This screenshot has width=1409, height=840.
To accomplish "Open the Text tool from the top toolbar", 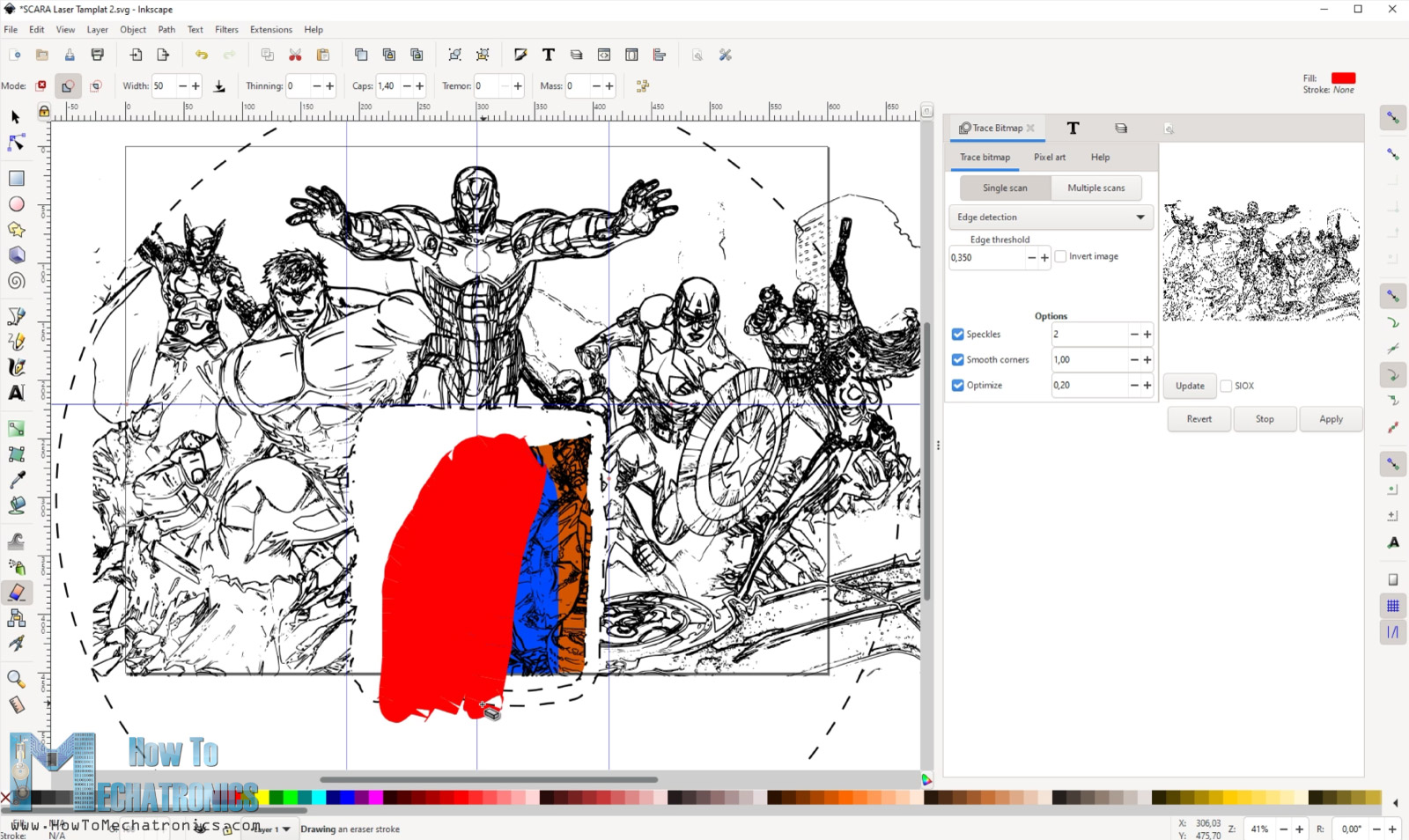I will click(548, 54).
